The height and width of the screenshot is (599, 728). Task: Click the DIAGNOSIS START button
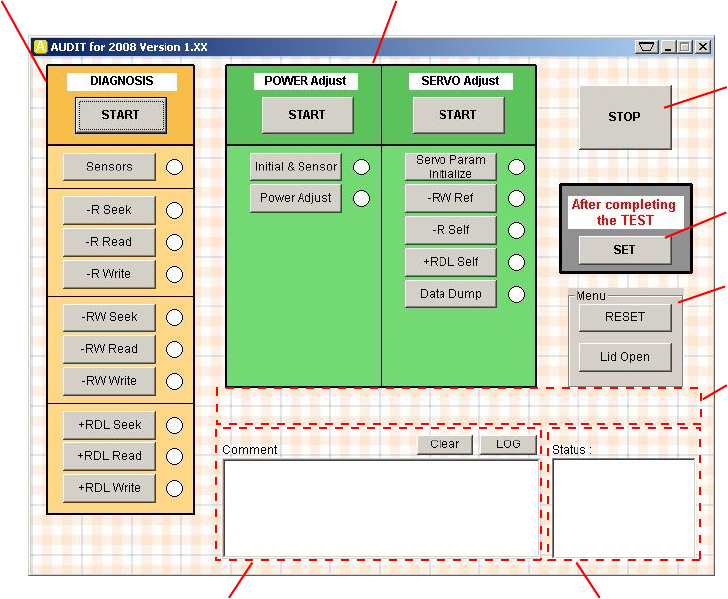tap(121, 115)
